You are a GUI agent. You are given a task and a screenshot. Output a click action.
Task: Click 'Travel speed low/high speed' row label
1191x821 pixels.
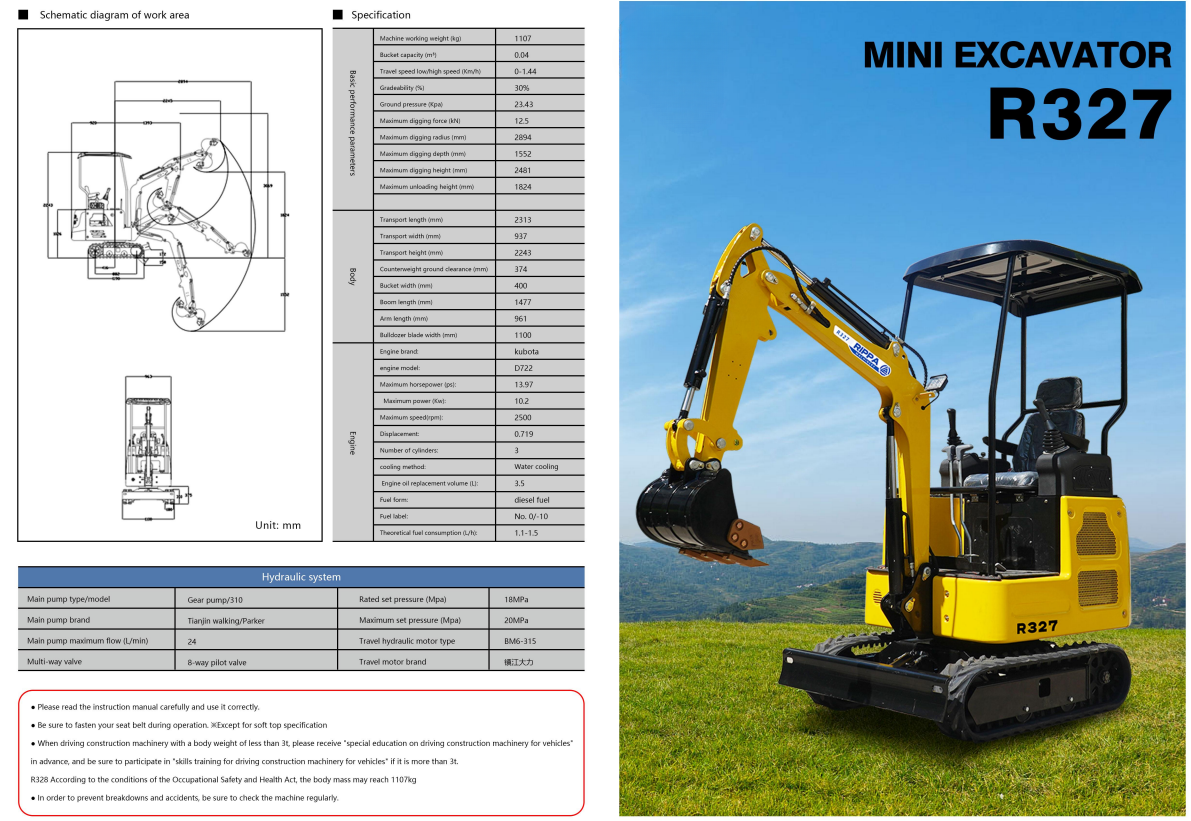coord(430,71)
